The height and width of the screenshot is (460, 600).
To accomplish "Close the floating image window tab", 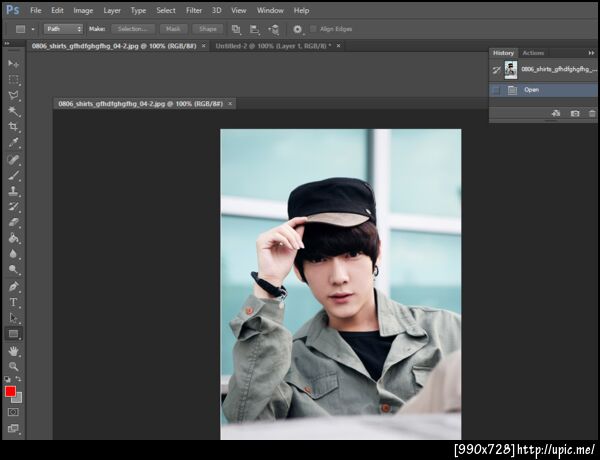I will (230, 104).
